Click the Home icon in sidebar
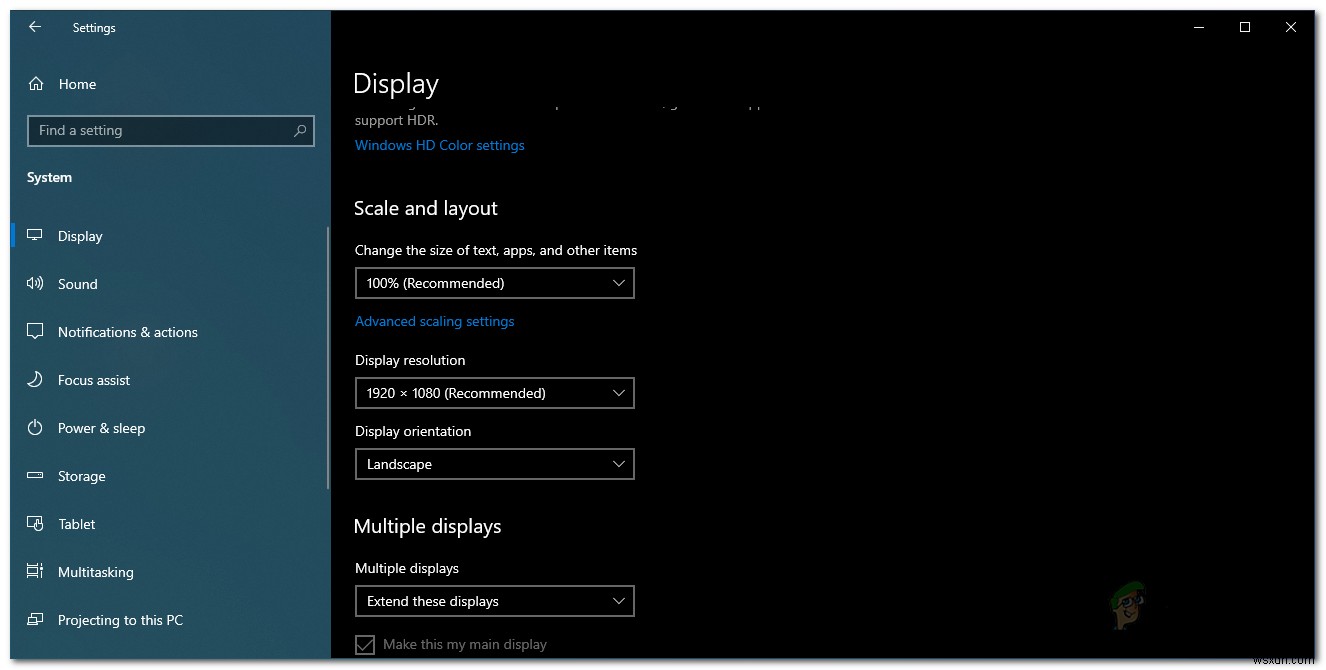The image size is (1326, 670). tap(36, 84)
